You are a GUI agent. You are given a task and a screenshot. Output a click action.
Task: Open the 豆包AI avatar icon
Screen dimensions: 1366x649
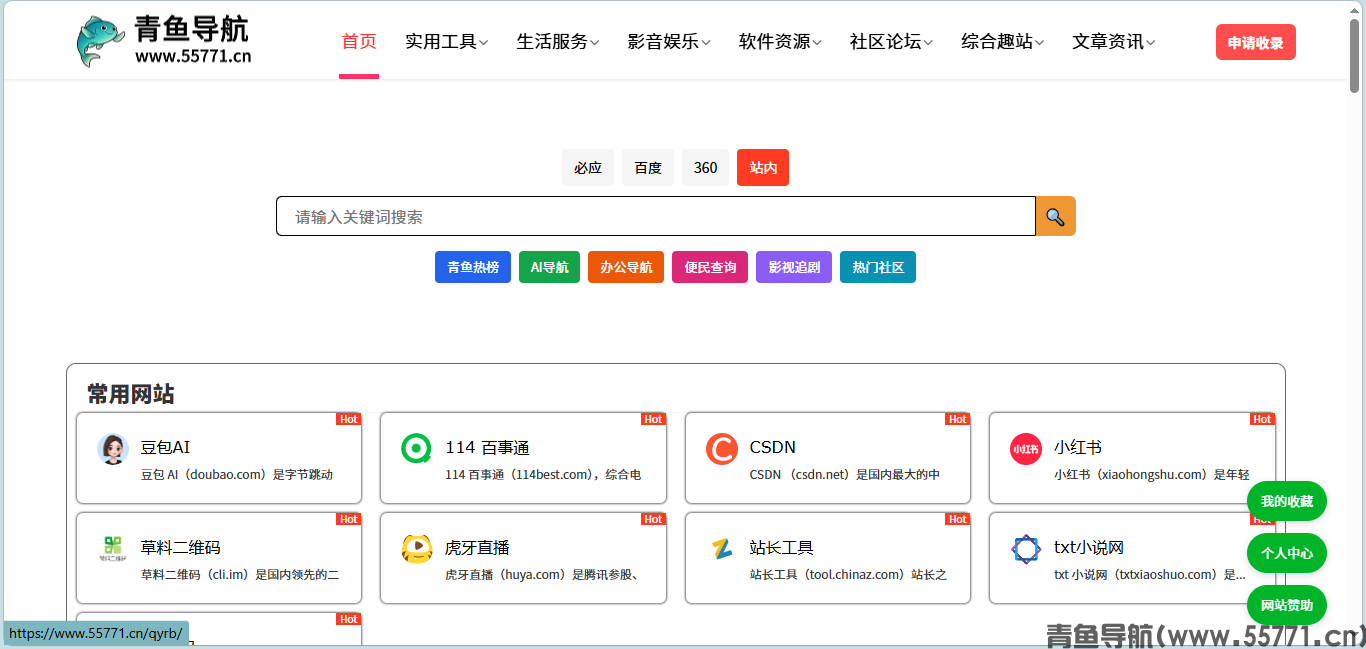[113, 449]
